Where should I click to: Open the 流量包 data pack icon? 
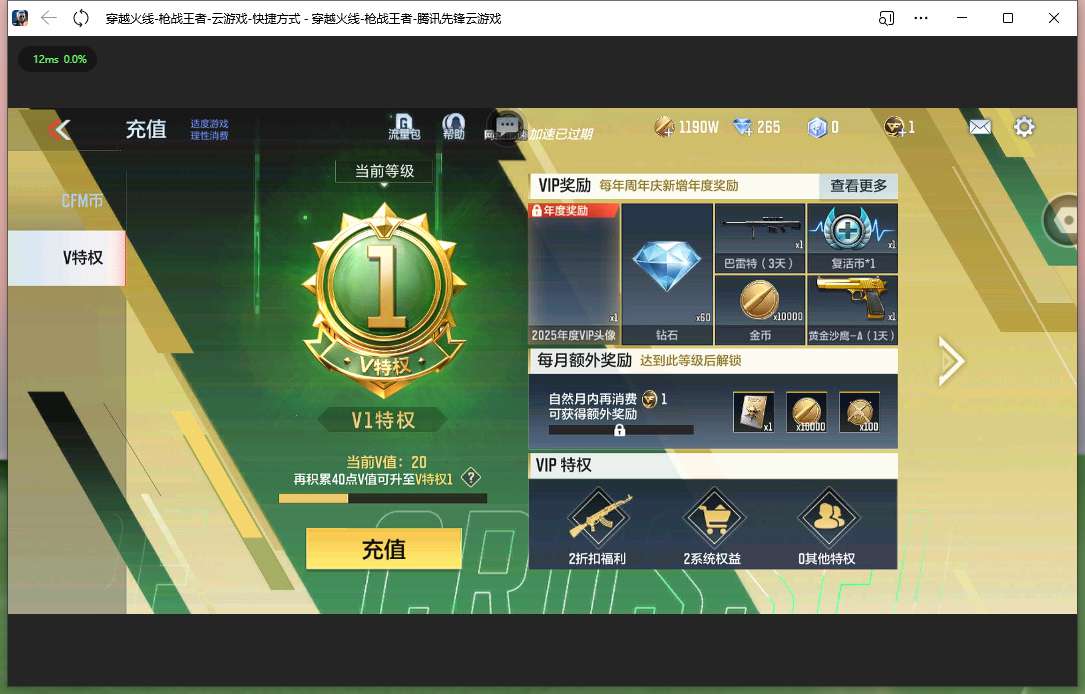coord(404,127)
